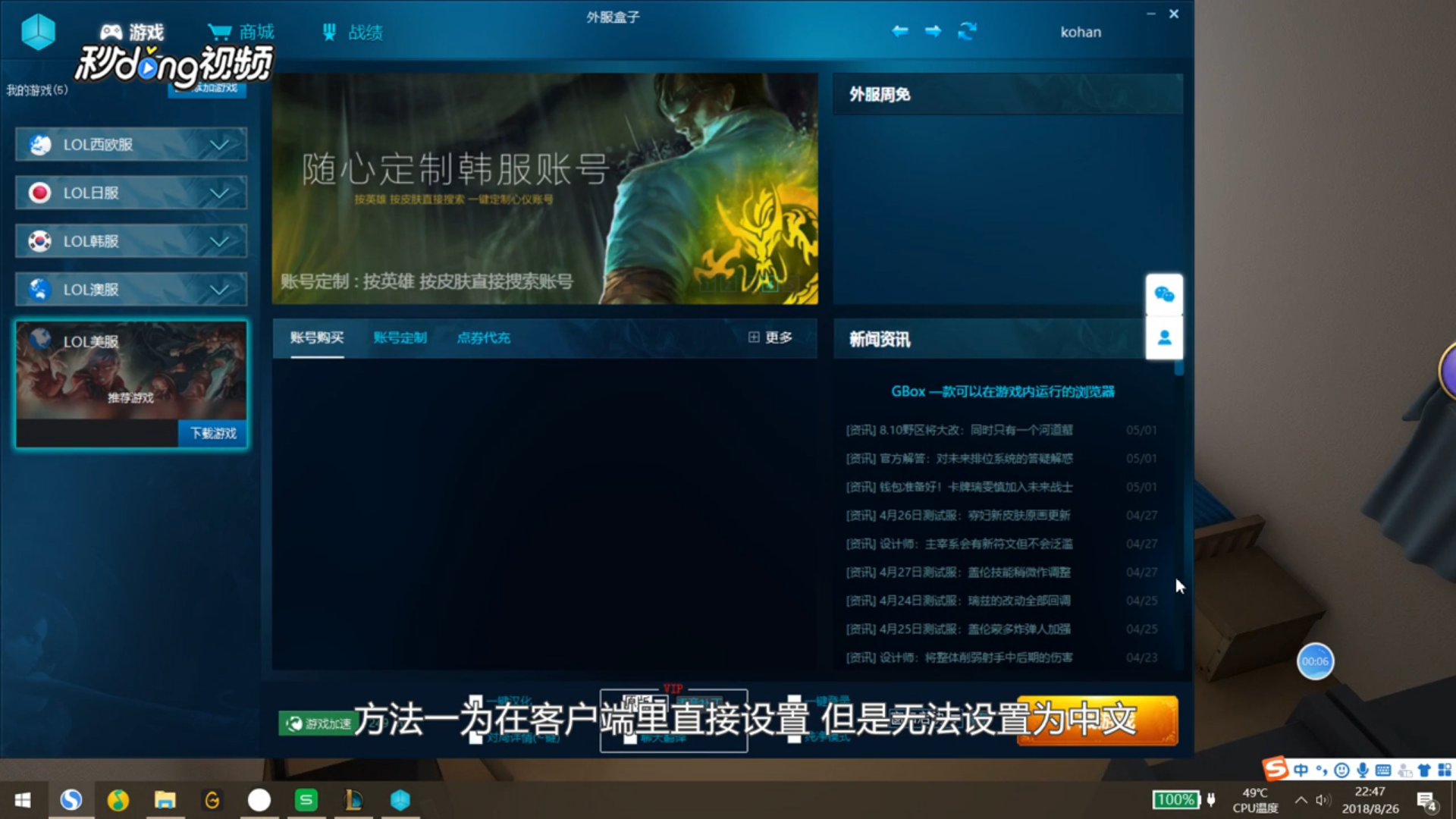This screenshot has height=819, width=1456.
Task: Expand the LOL日服 server dropdown
Action: click(x=218, y=193)
